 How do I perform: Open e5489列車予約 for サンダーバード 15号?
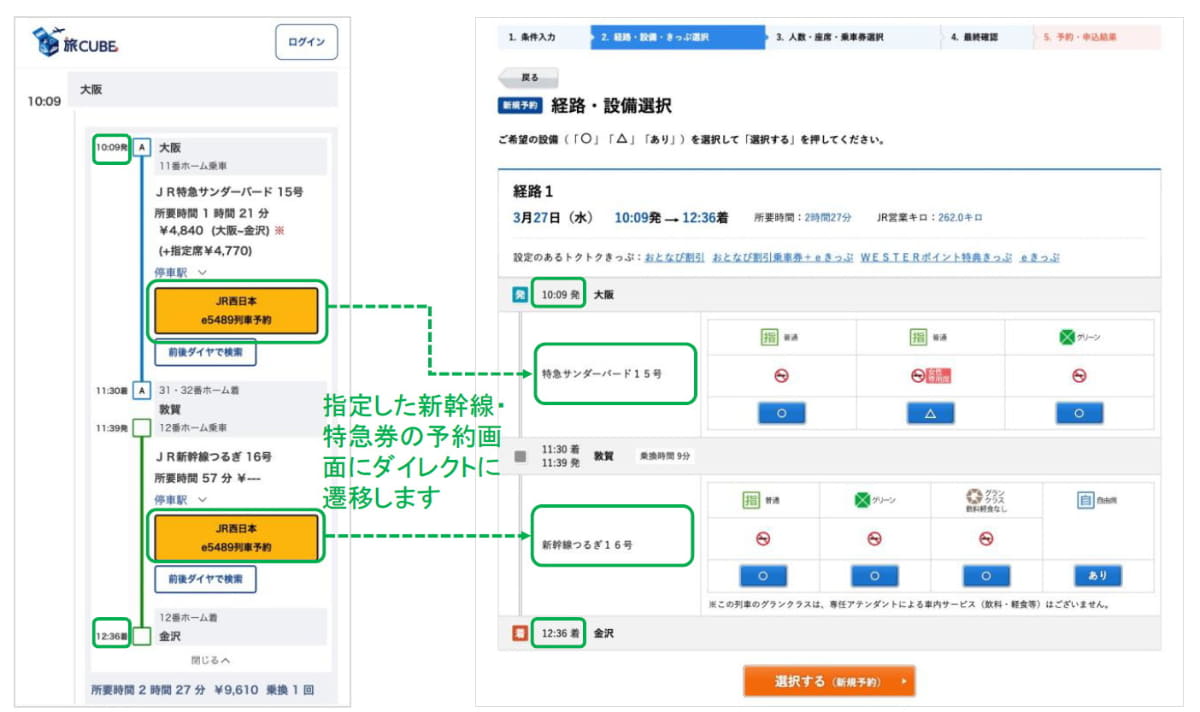click(236, 311)
